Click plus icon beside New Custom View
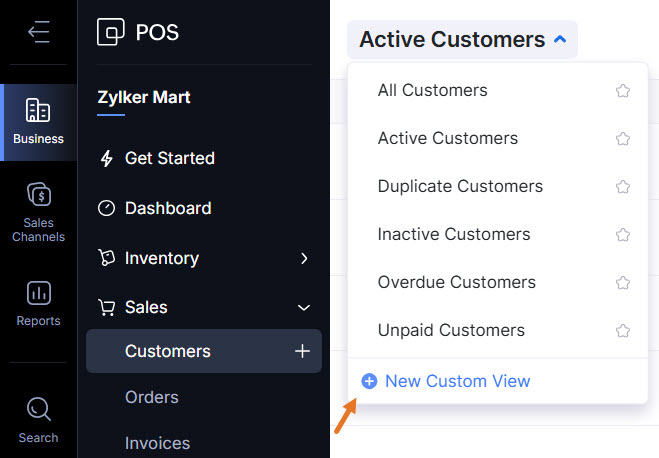This screenshot has height=458, width=659. [x=369, y=381]
